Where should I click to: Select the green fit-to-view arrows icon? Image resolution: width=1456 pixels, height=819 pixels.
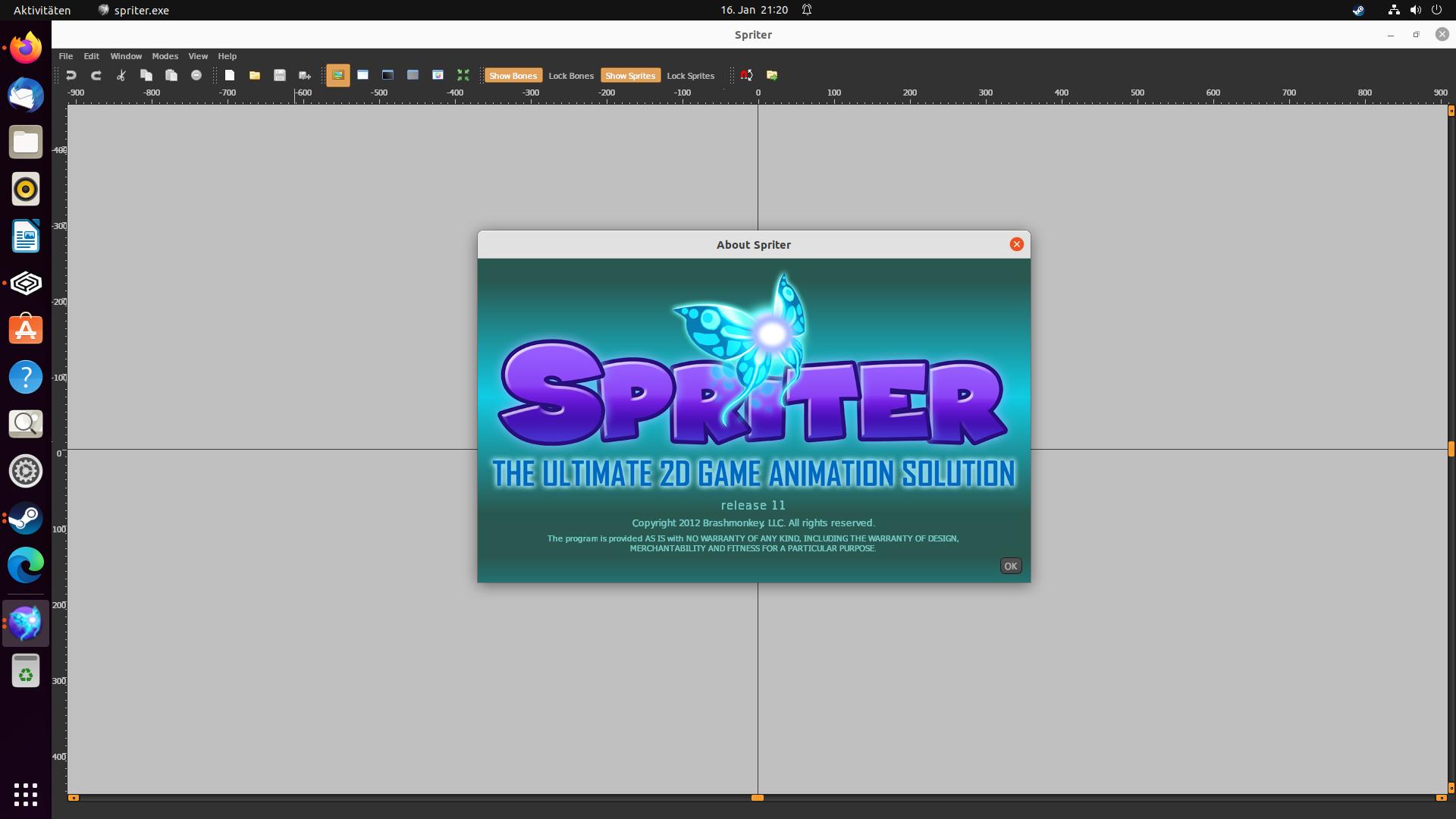(463, 75)
